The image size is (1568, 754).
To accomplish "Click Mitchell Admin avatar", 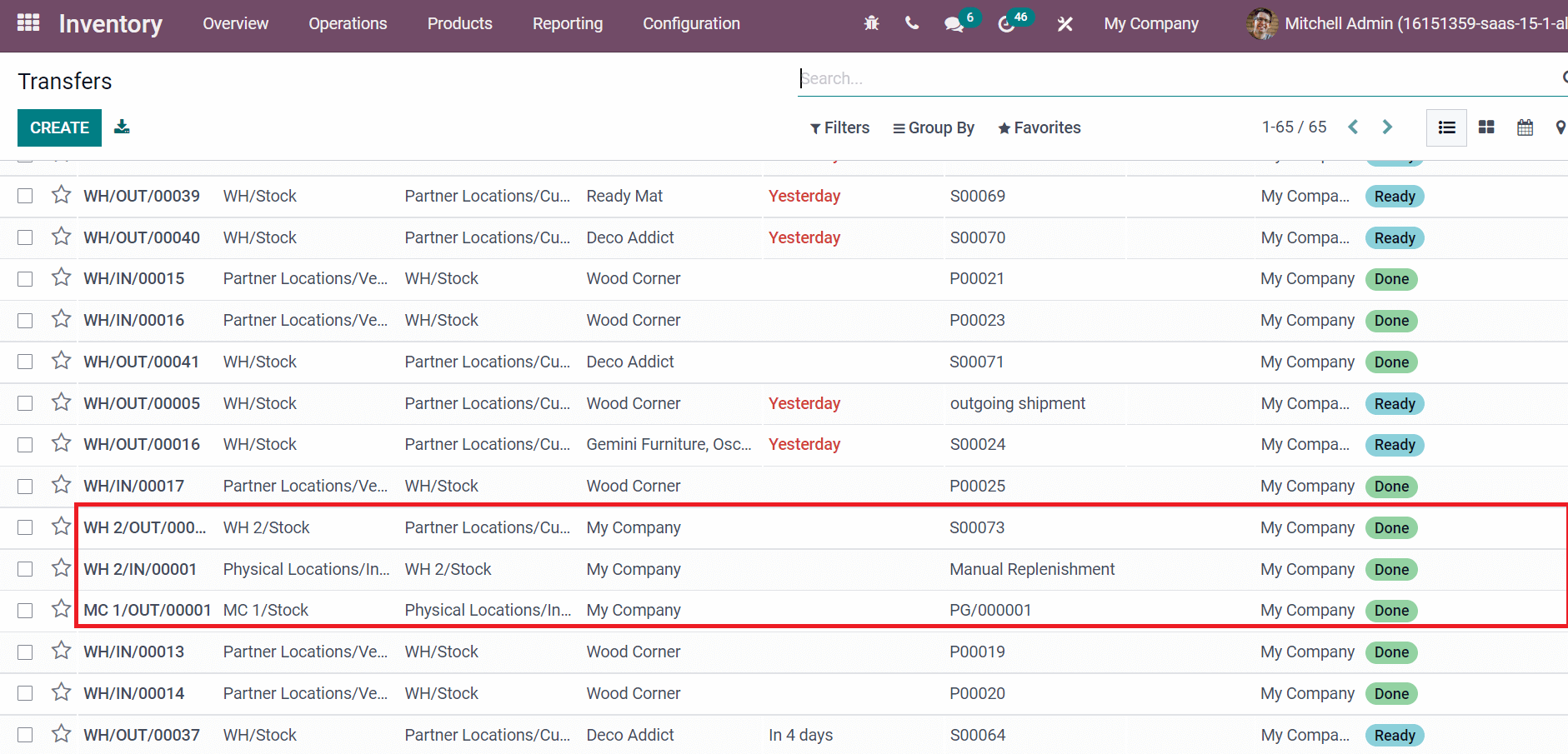I will (1262, 24).
